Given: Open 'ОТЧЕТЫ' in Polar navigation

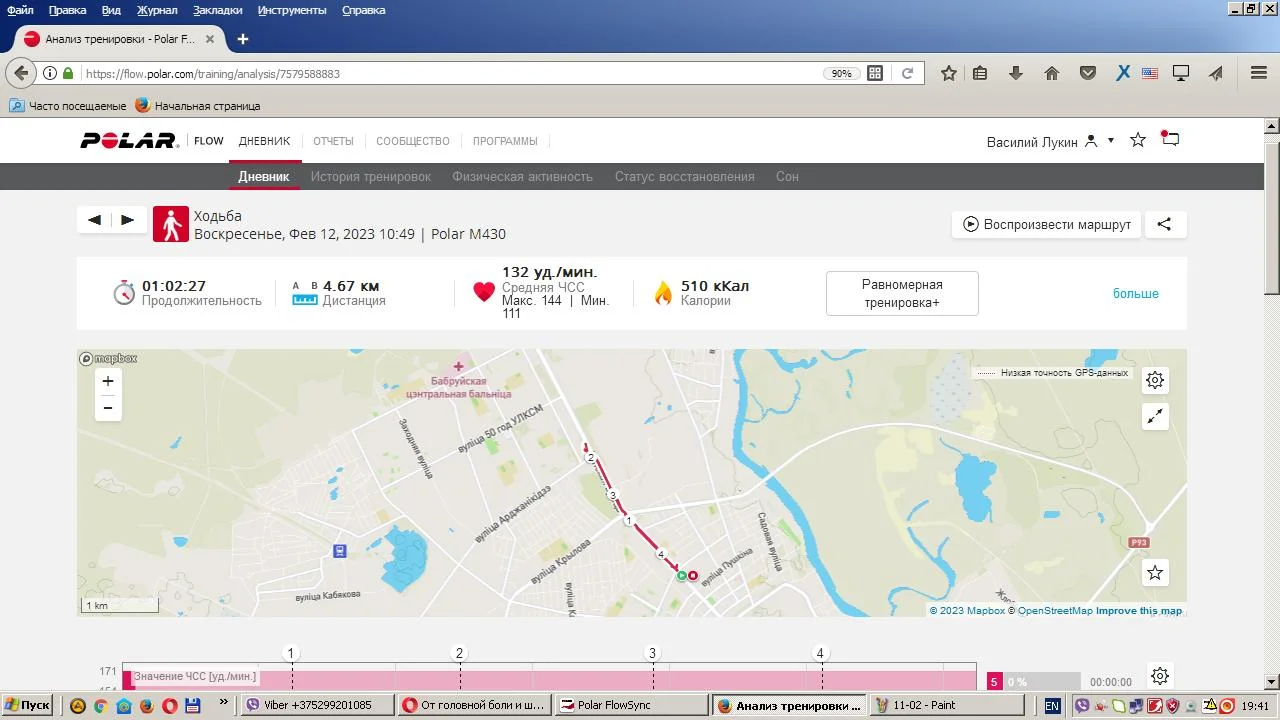Looking at the screenshot, I should [333, 141].
